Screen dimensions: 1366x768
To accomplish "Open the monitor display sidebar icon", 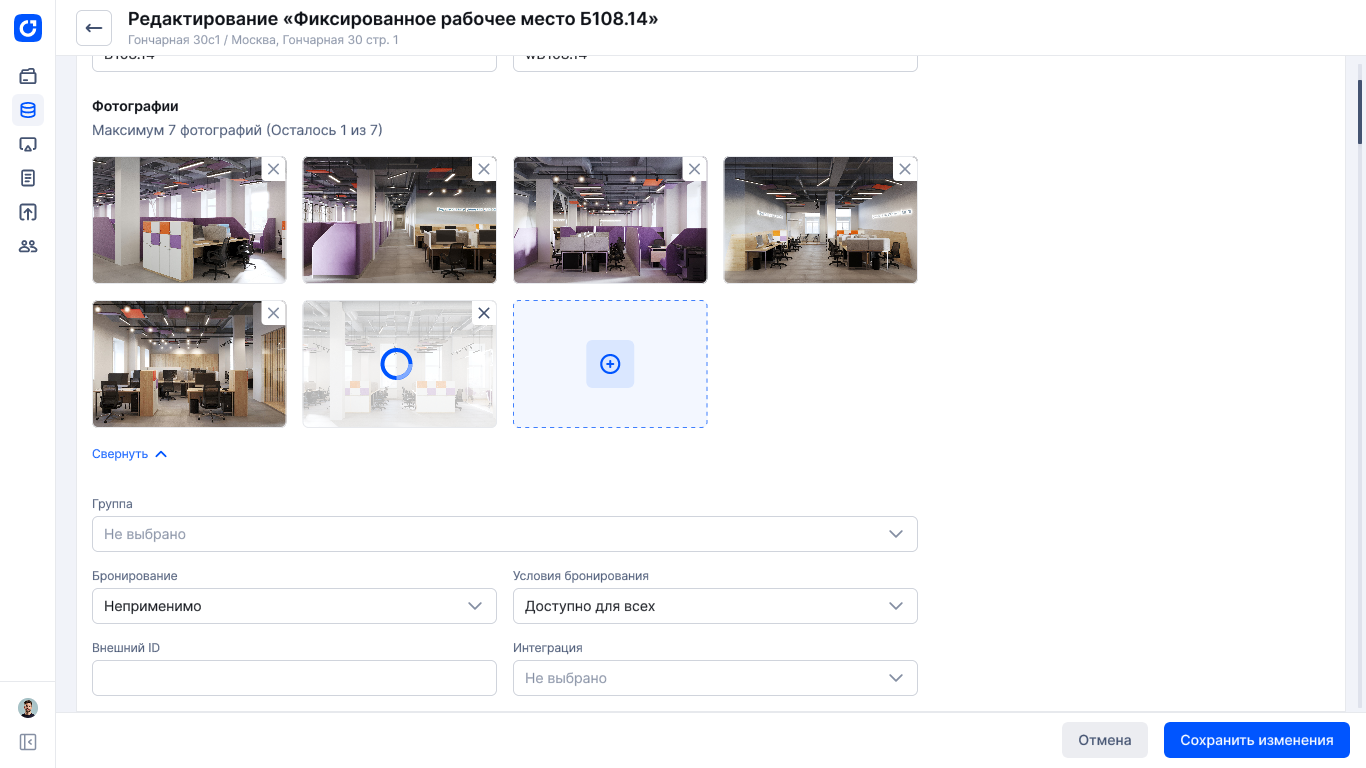I will pyautogui.click(x=28, y=144).
